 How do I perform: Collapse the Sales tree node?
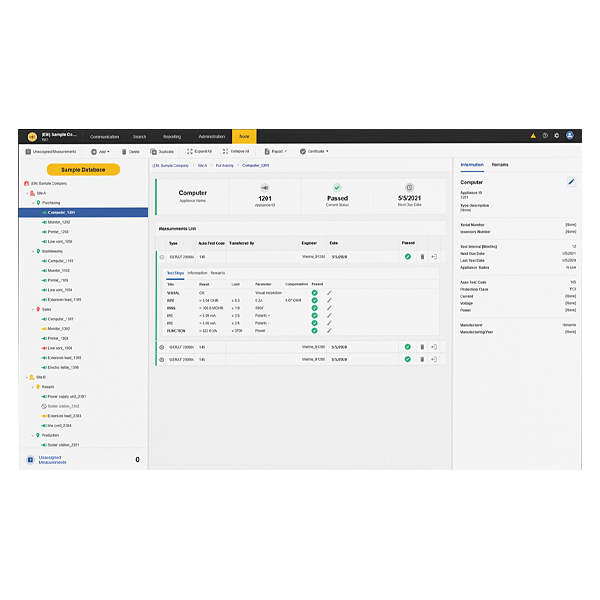coord(33,310)
